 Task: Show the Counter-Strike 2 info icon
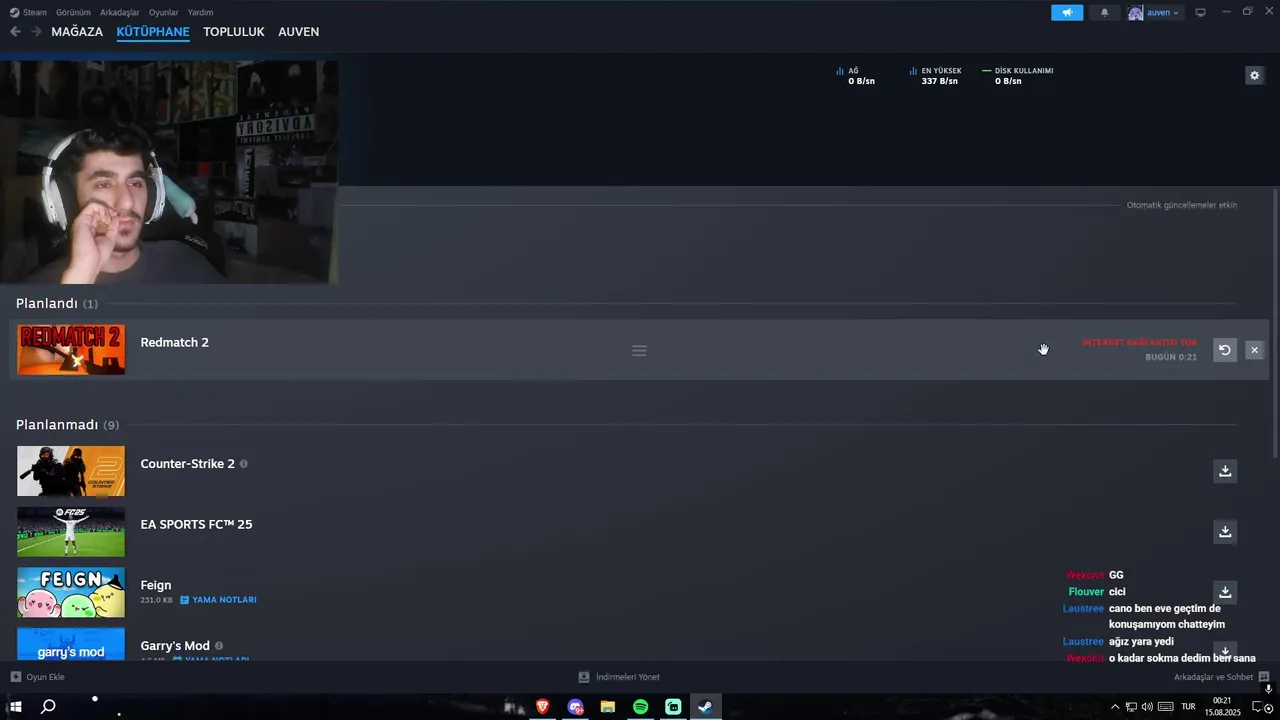coord(244,464)
